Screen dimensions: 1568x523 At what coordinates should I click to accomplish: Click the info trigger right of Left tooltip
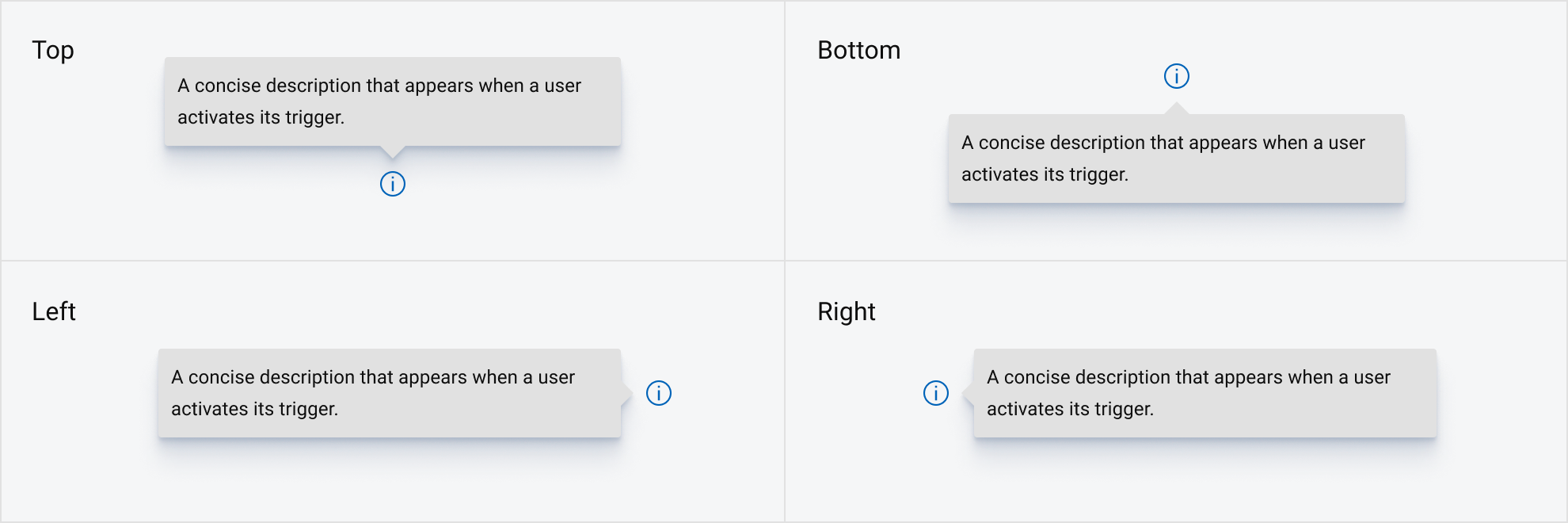coord(658,393)
